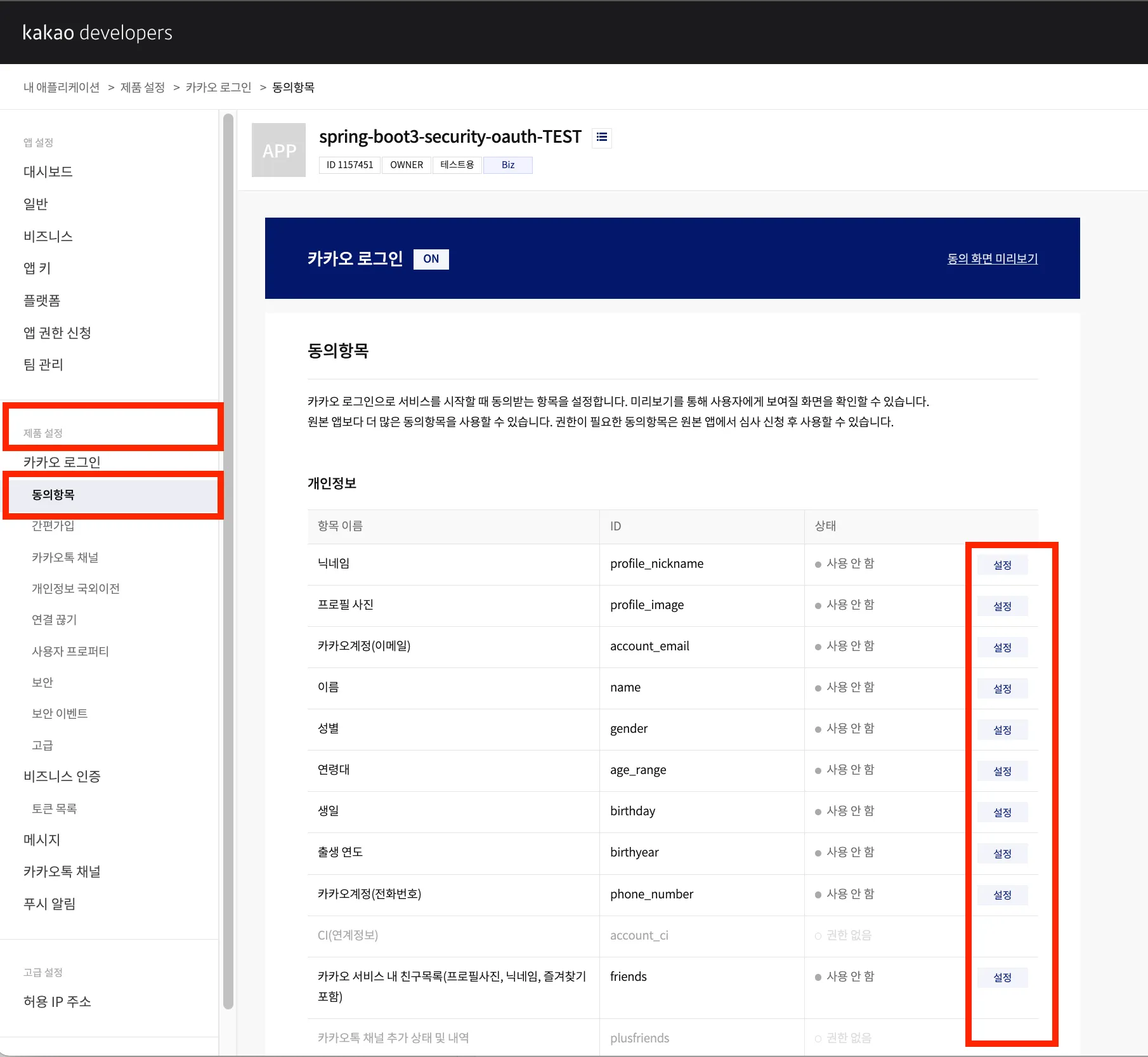Click 설정 for 프로필 사진 row
This screenshot has width=1148, height=1057.
point(1002,606)
